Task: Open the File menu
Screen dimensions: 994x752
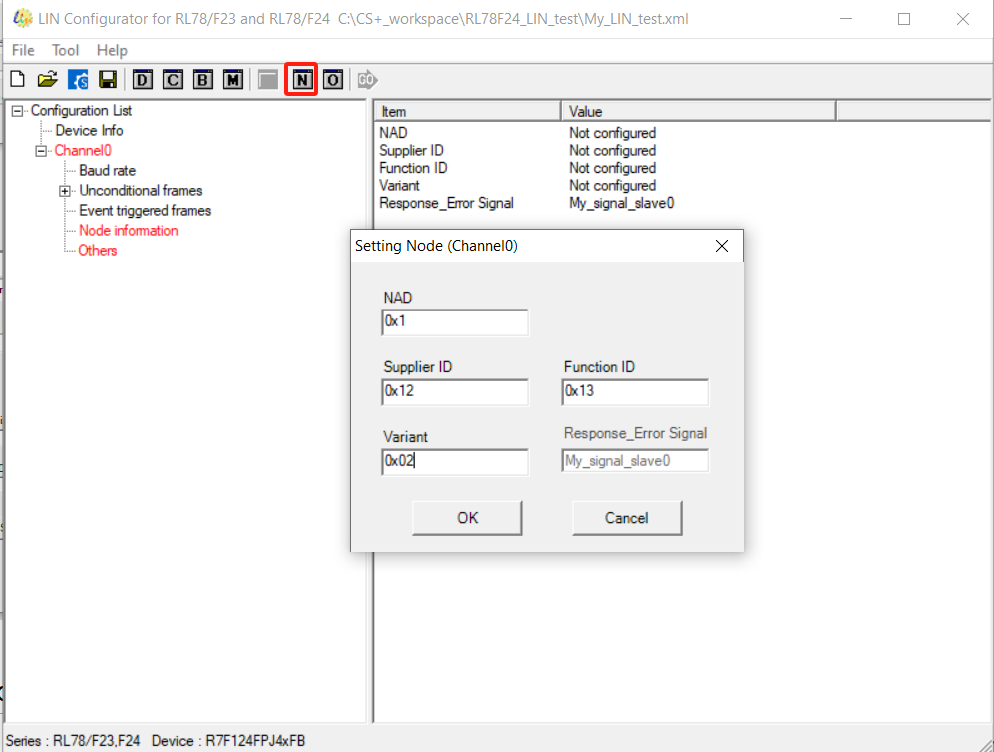Action: 23,50
